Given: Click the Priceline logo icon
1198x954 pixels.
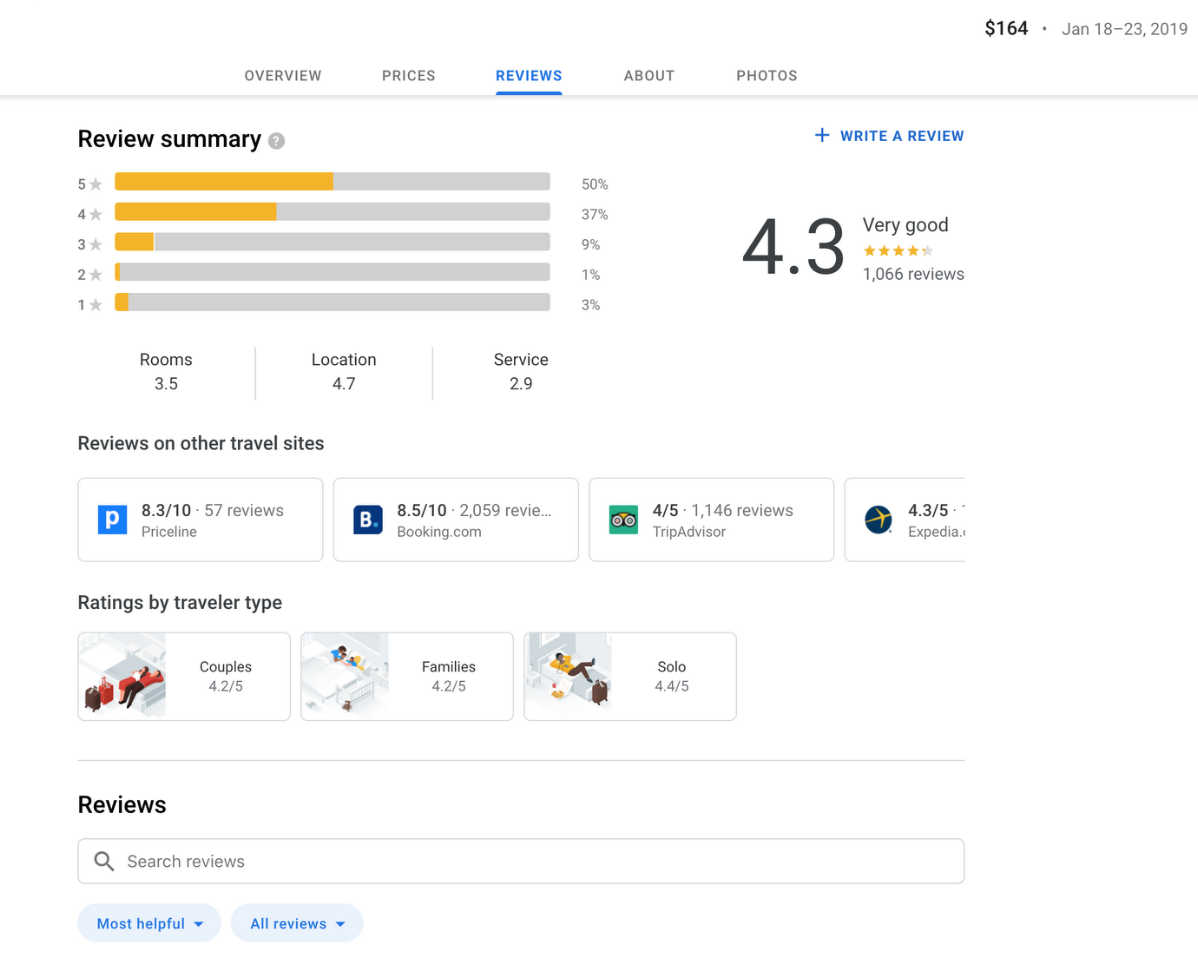Looking at the screenshot, I should [x=112, y=520].
